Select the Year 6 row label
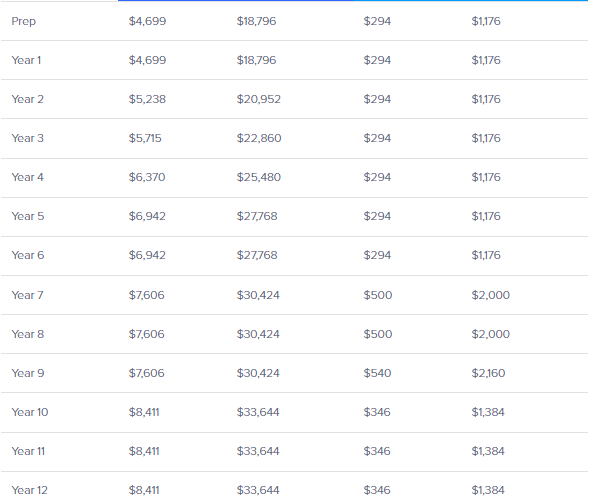Screen dimensions: 593x501 tap(28, 255)
